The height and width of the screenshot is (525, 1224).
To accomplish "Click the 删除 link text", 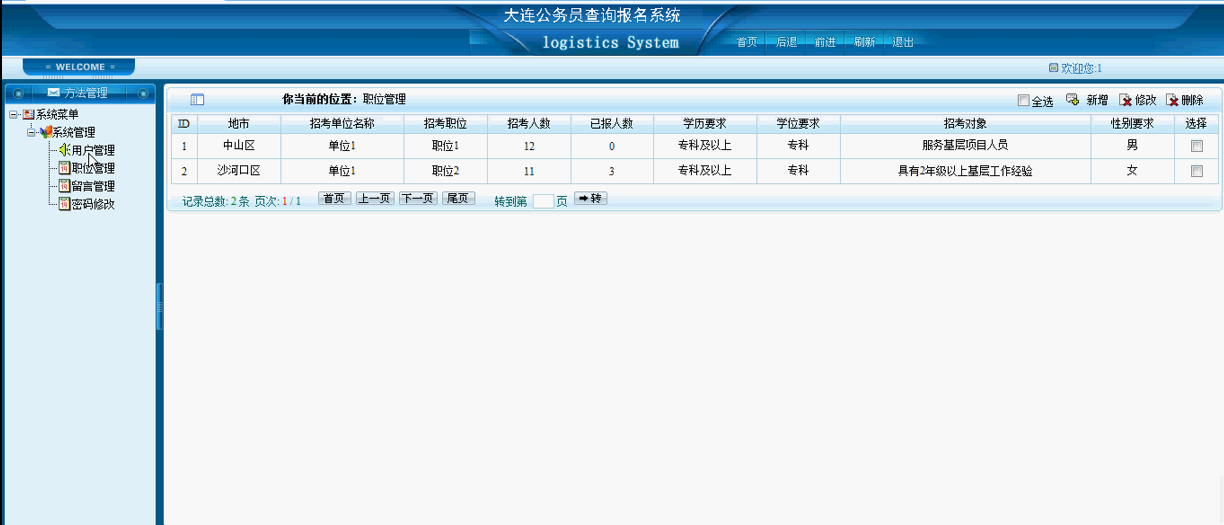I will pyautogui.click(x=1192, y=100).
